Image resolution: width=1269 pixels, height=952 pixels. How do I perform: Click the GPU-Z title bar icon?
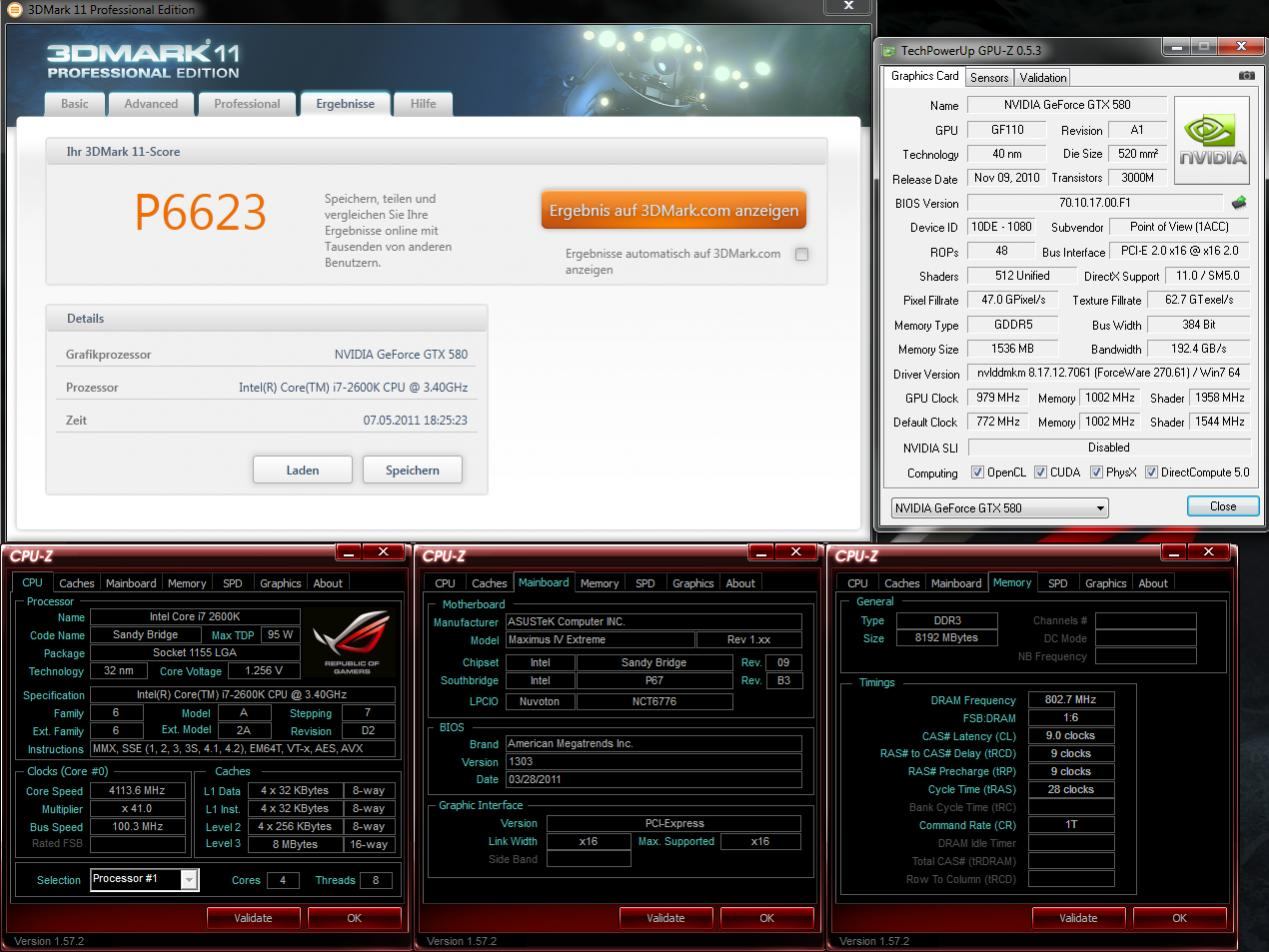pos(889,50)
